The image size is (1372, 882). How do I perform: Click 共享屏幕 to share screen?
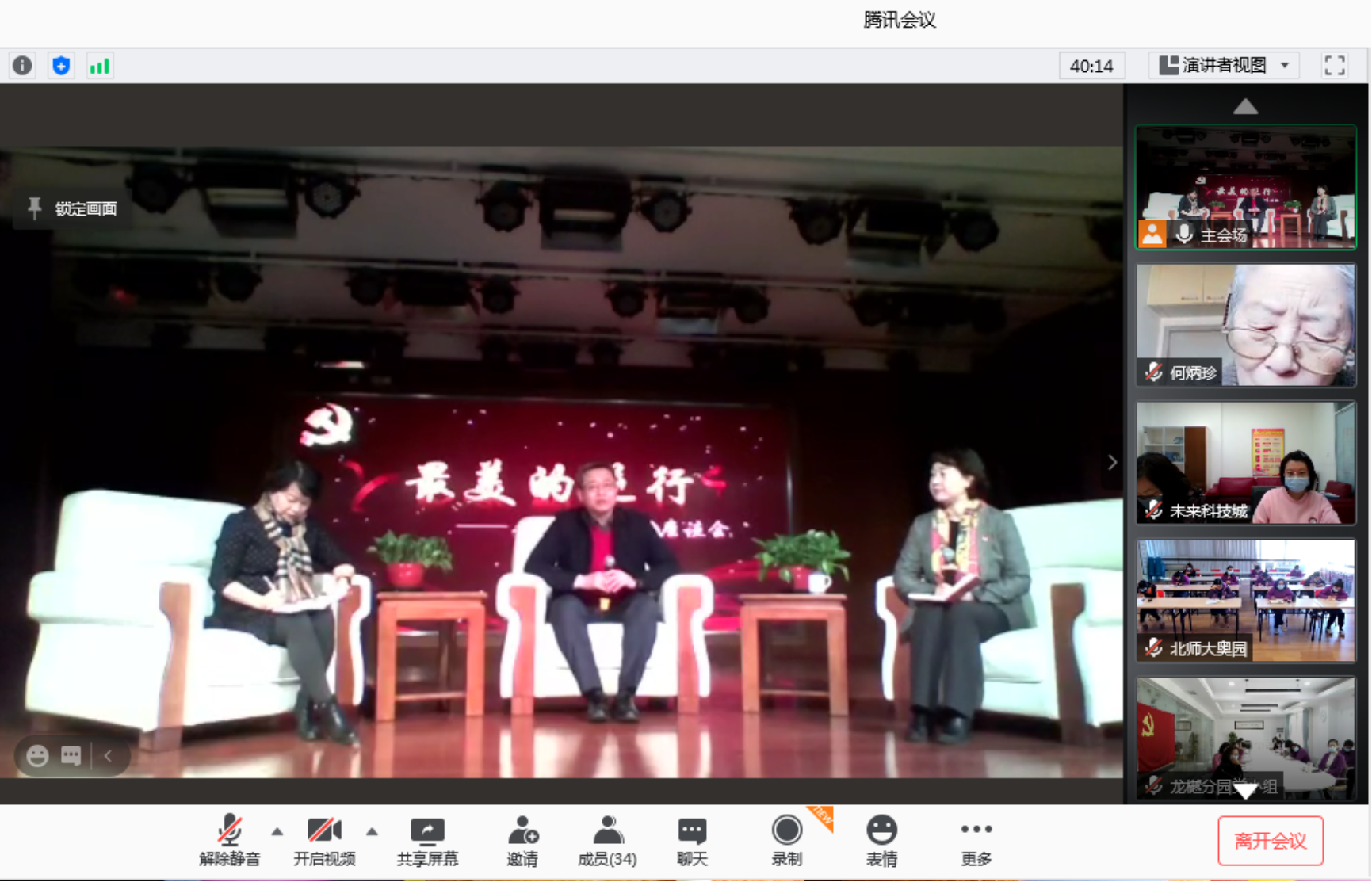click(x=427, y=841)
